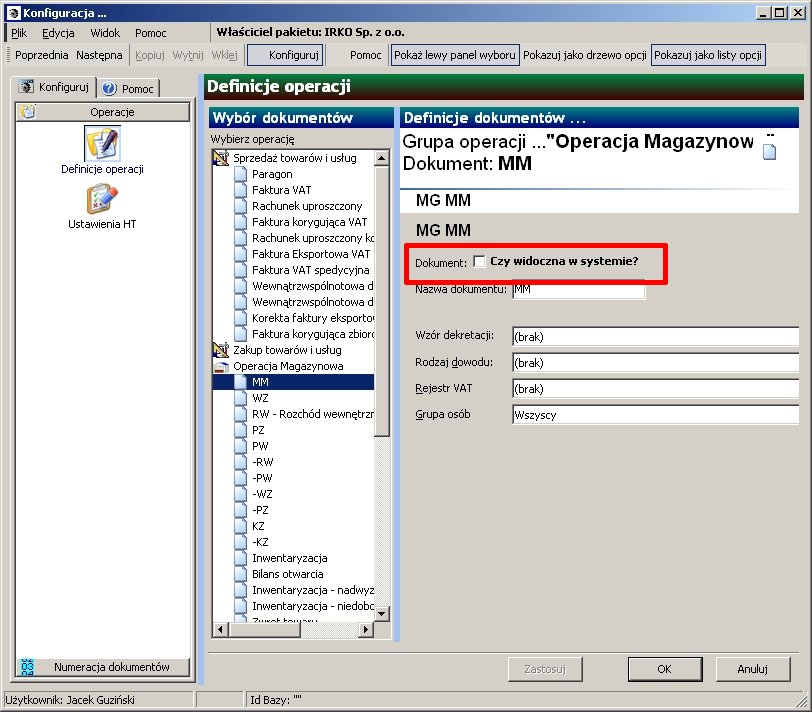Viewport: 812px width, 712px height.
Task: Click the Nazwa dokumentu input field
Action: (x=578, y=289)
